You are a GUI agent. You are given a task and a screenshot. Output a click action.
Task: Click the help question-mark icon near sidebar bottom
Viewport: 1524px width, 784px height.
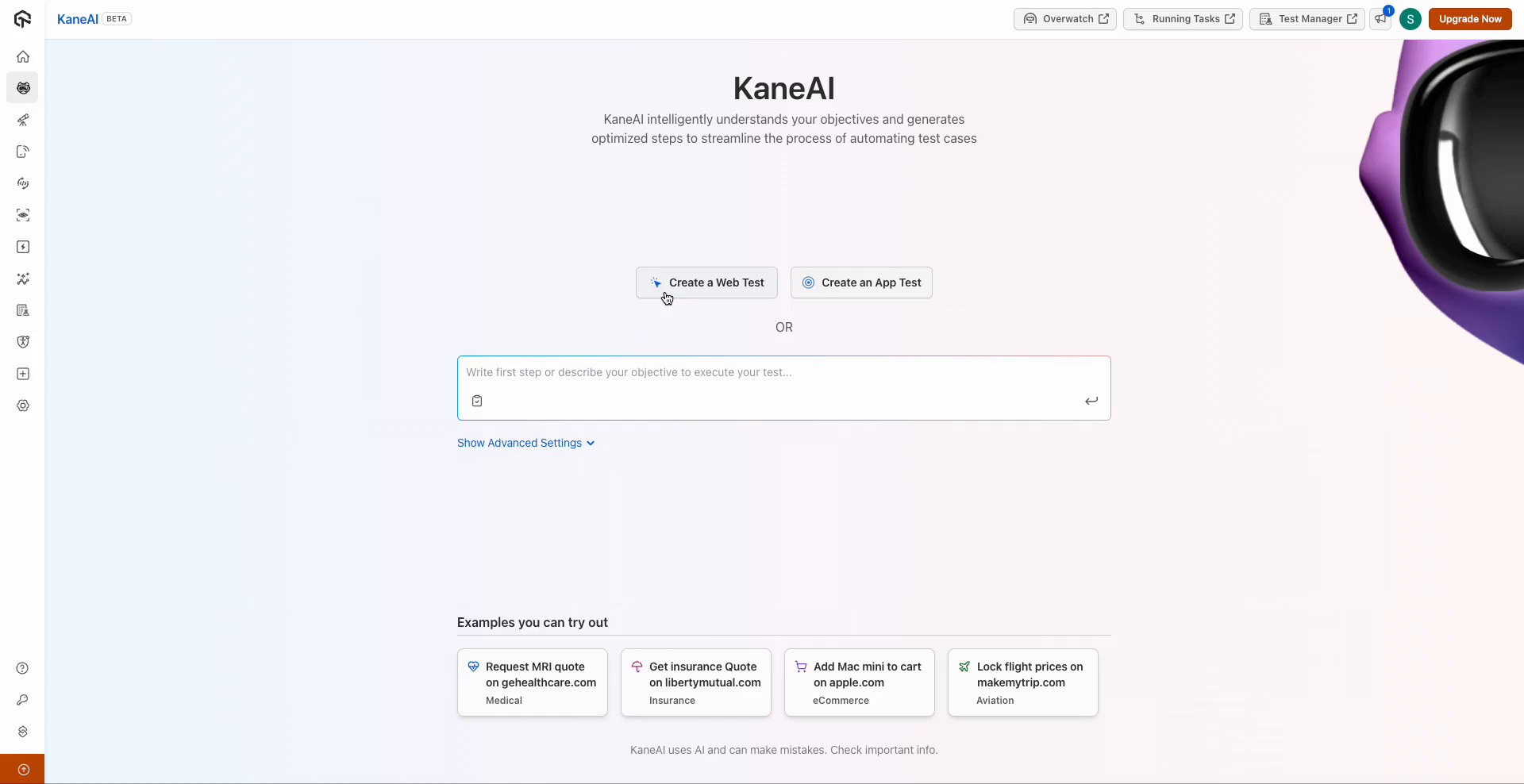(x=23, y=669)
